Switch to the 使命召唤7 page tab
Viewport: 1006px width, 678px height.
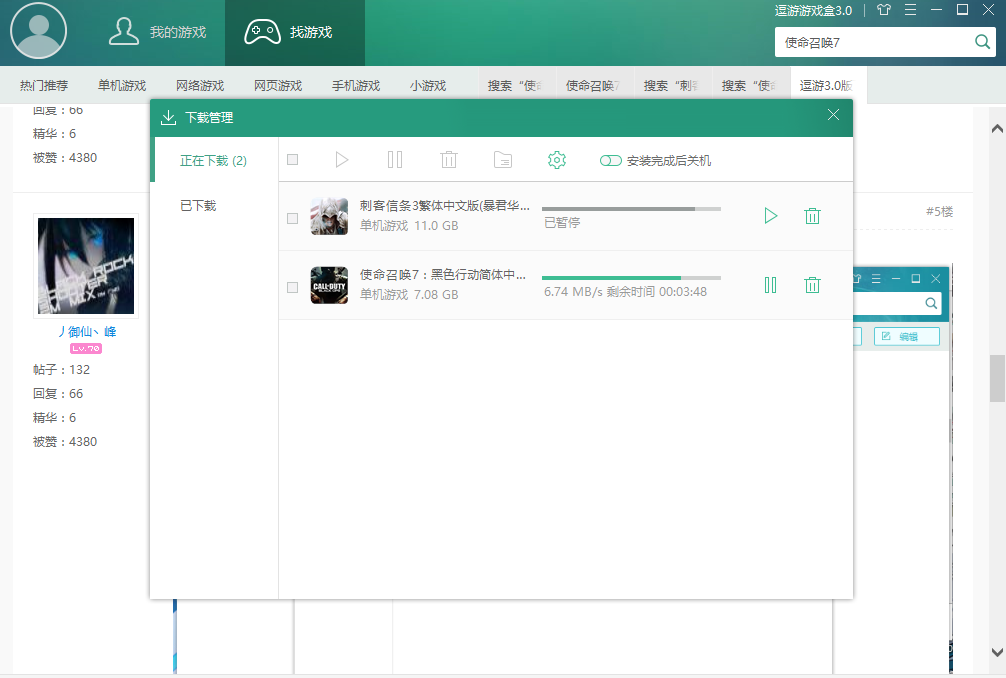(593, 85)
